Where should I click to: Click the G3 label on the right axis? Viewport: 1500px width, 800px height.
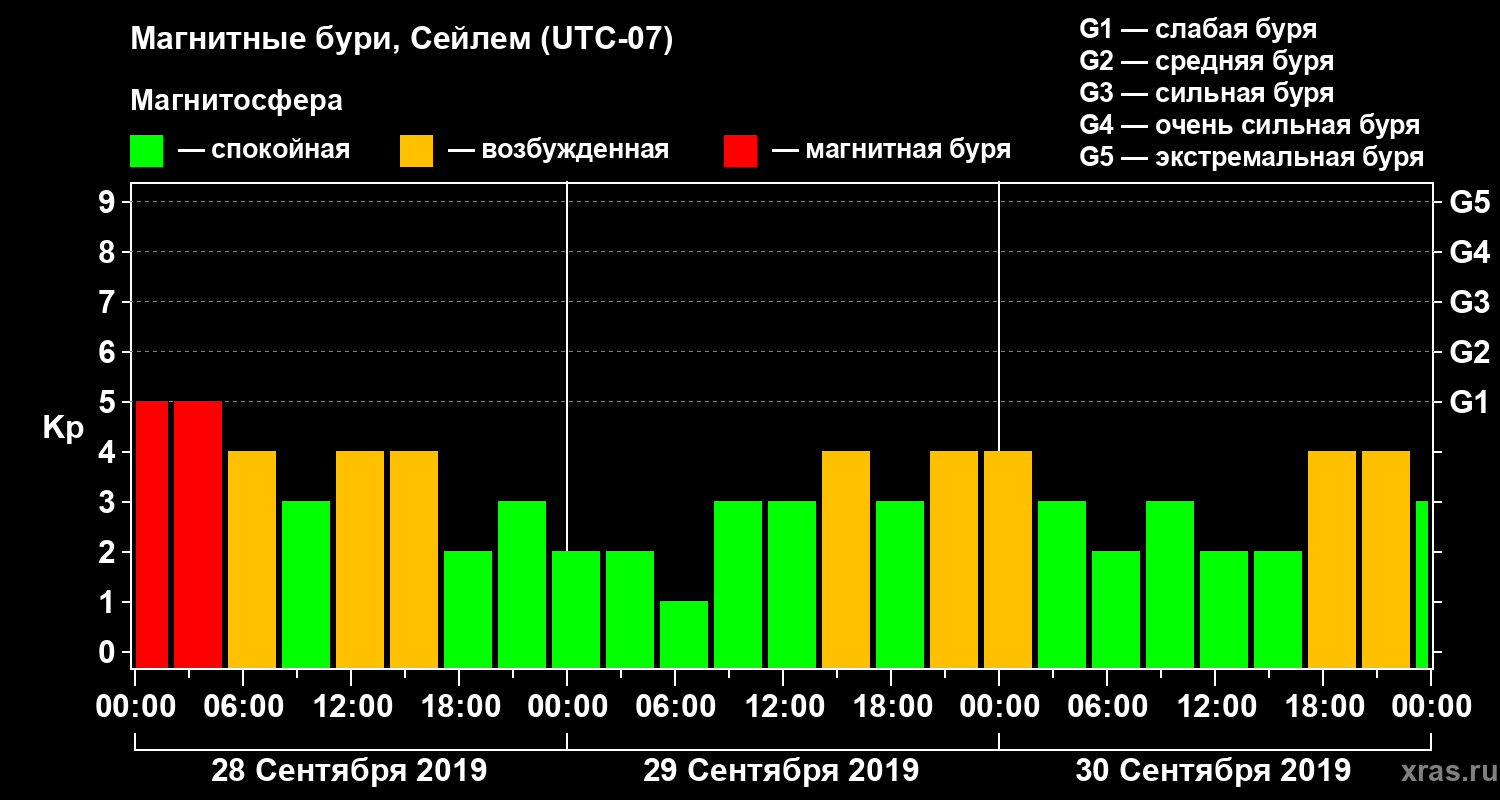[1469, 302]
